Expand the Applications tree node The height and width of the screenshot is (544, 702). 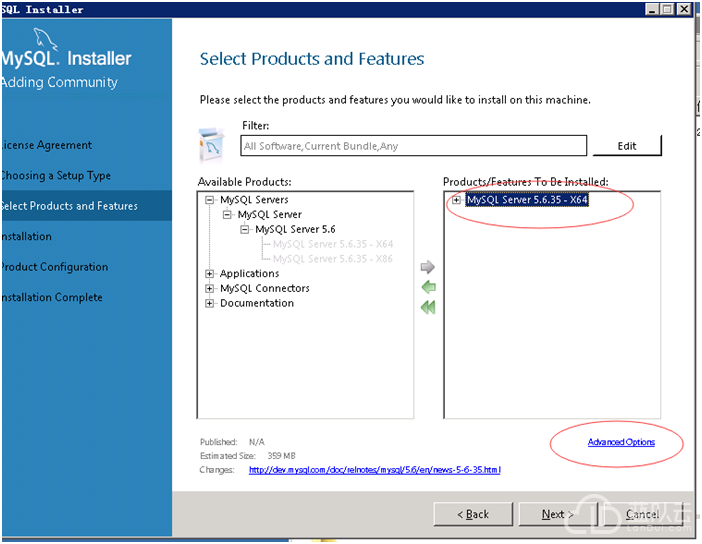click(x=209, y=274)
